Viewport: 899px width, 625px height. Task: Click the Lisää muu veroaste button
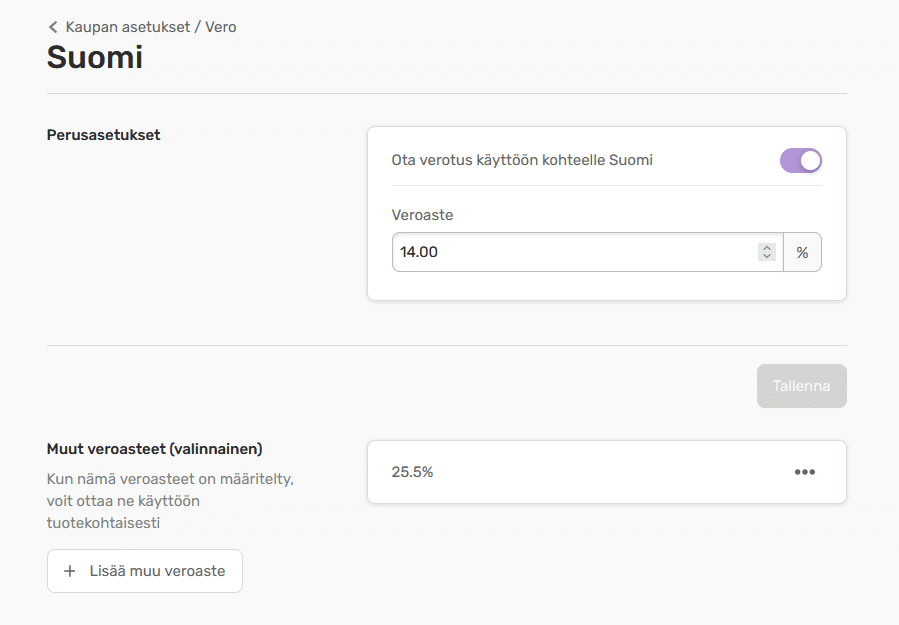[x=145, y=571]
